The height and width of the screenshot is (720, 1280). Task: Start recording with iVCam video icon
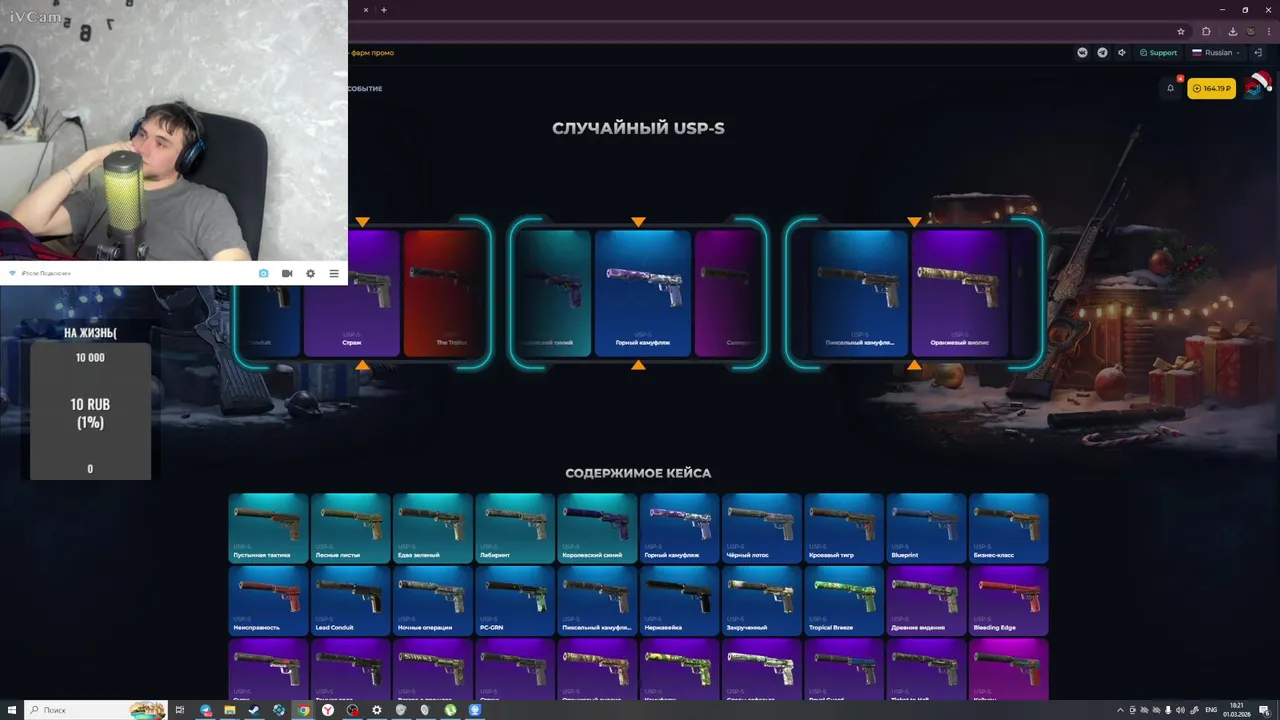pyautogui.click(x=287, y=273)
